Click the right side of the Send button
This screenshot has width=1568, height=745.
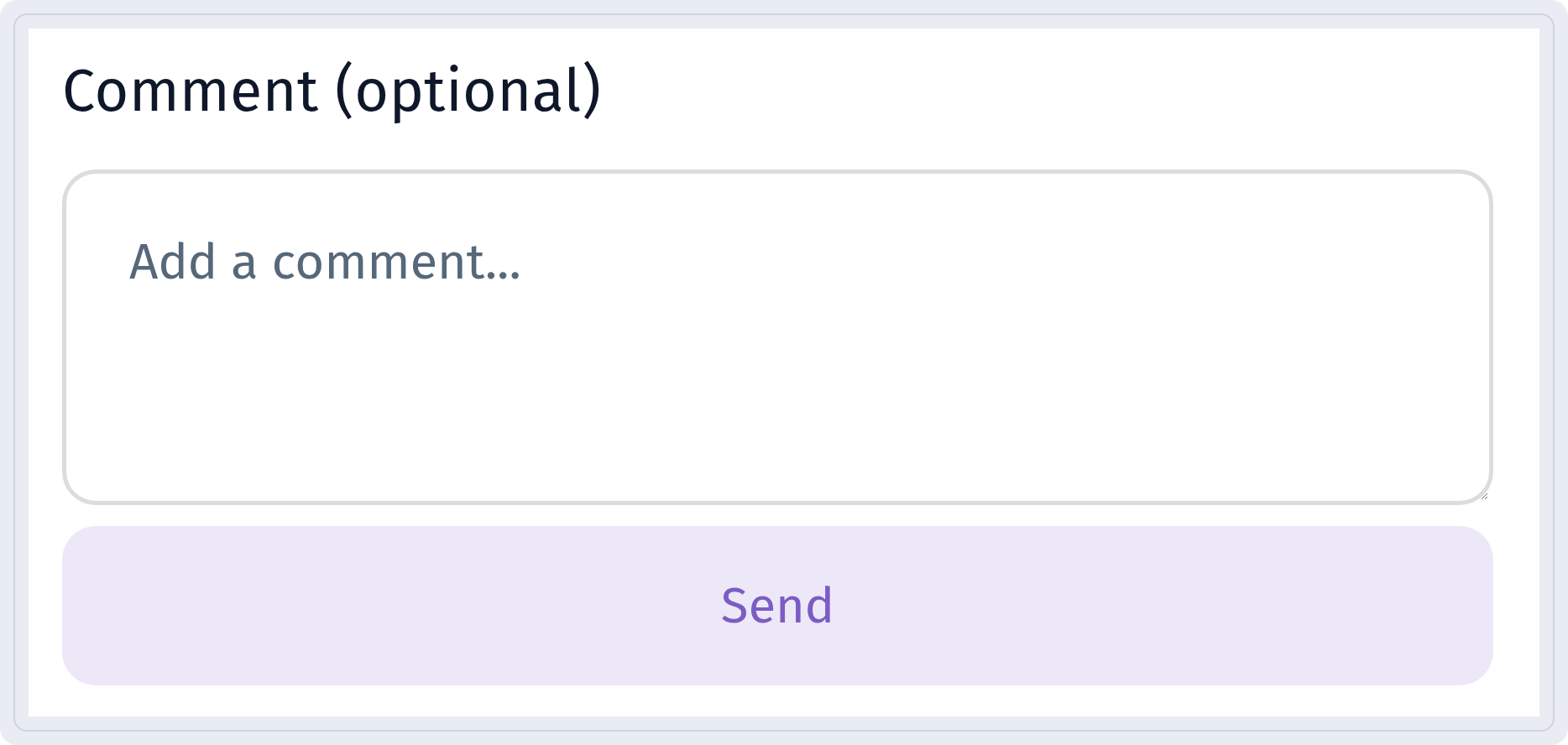(1301, 606)
